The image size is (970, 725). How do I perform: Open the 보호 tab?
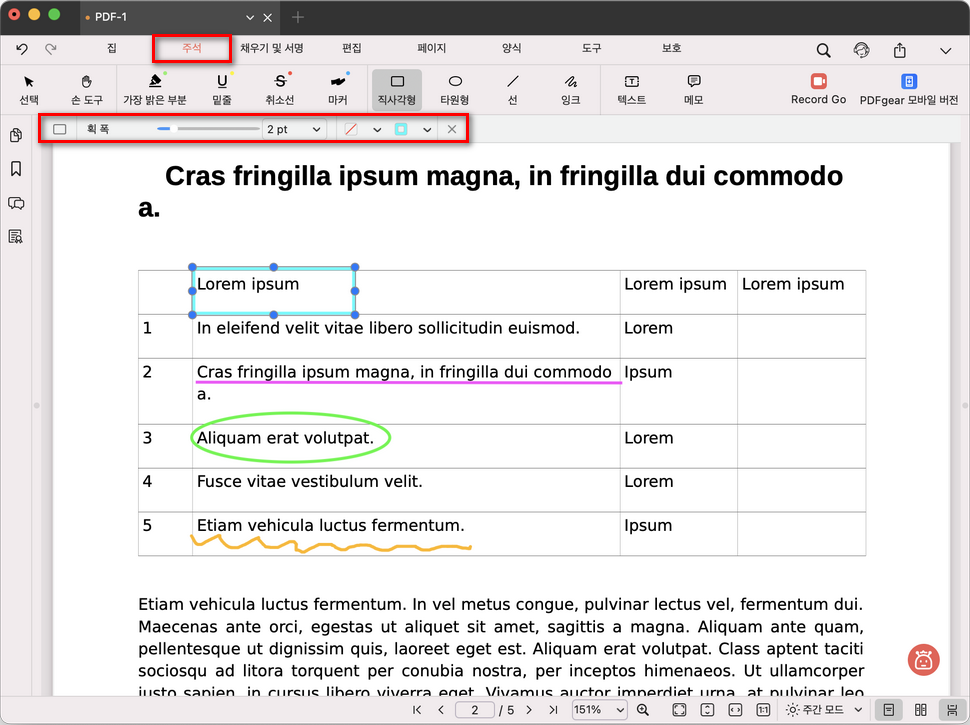[671, 48]
